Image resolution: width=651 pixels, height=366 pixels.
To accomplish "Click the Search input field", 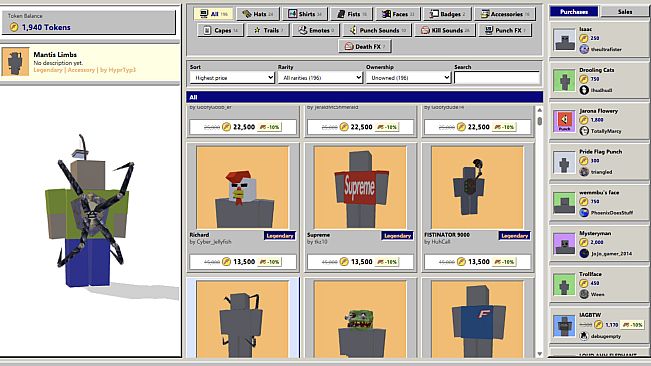I will pos(497,78).
